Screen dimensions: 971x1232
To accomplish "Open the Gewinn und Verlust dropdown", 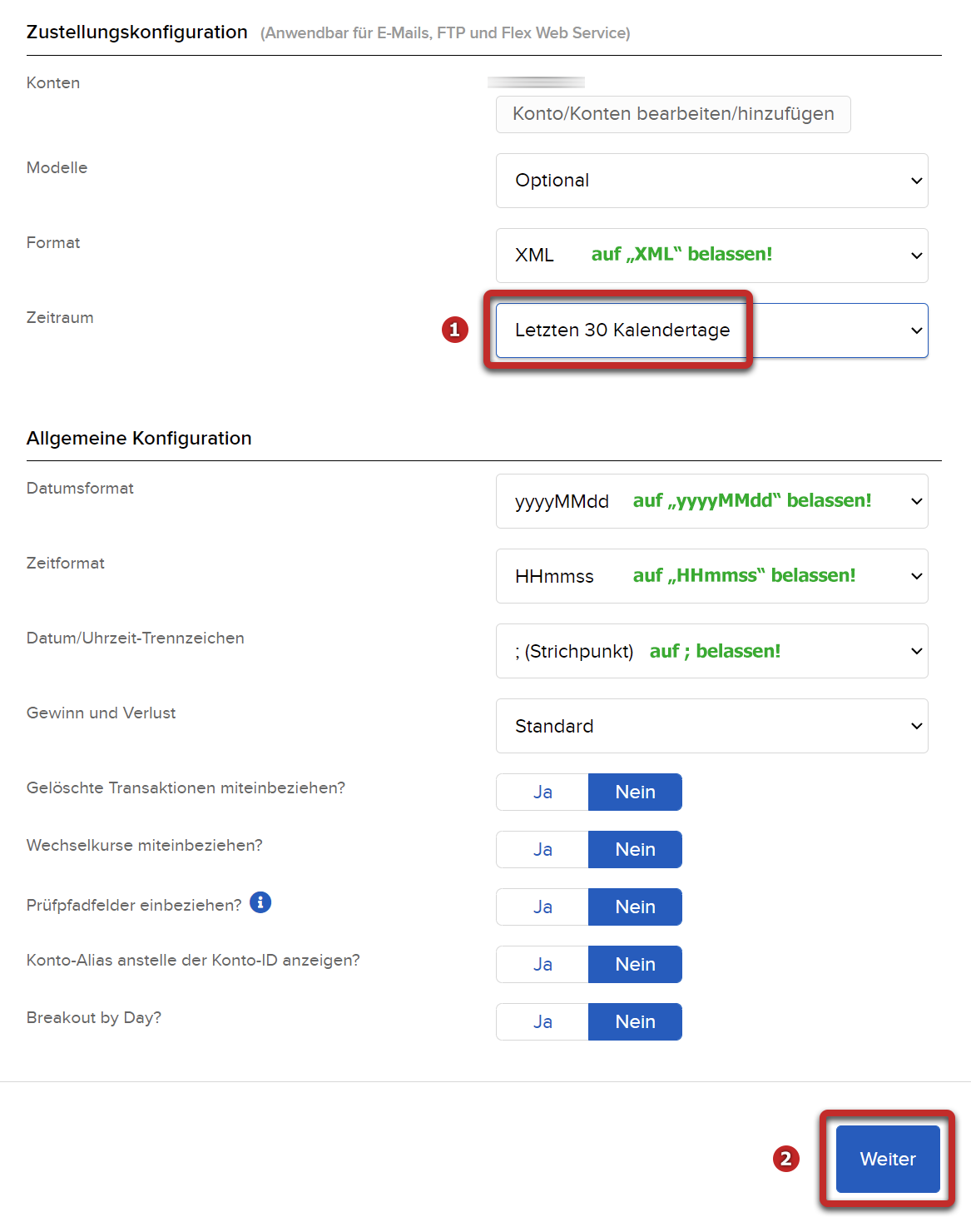I will (x=711, y=726).
